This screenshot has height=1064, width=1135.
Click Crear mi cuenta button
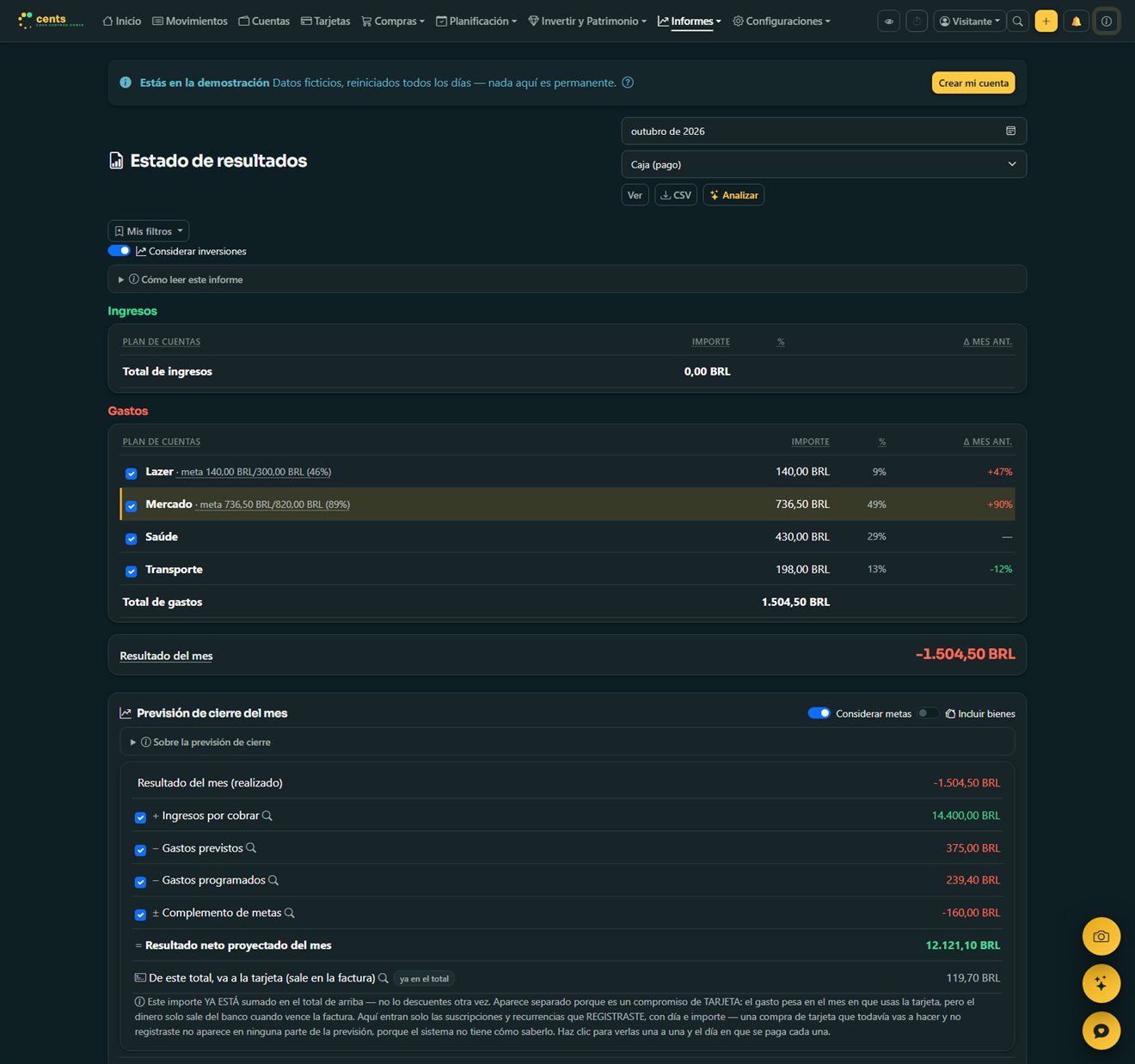pyautogui.click(x=973, y=83)
